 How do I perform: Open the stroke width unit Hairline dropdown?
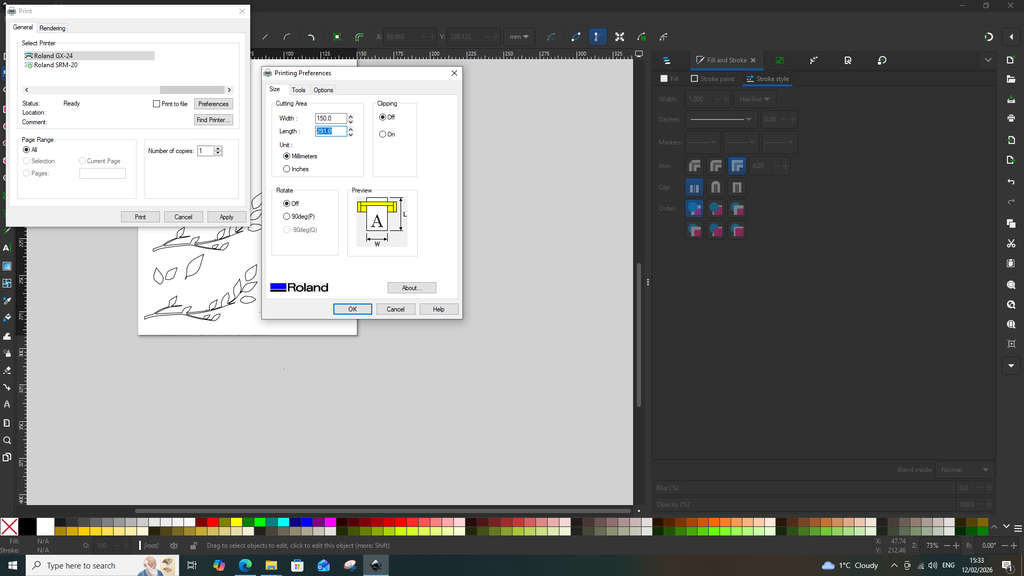tap(754, 99)
